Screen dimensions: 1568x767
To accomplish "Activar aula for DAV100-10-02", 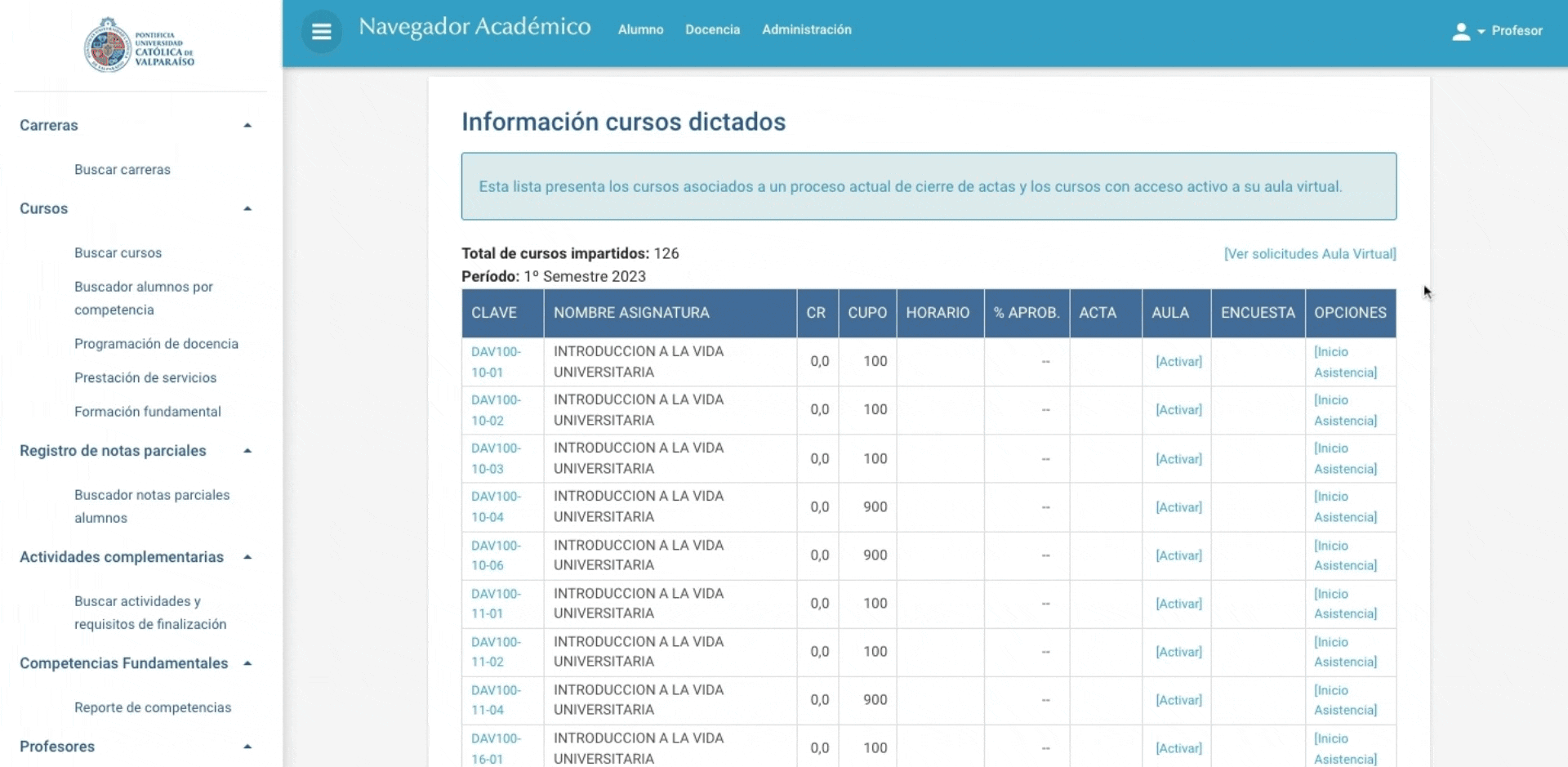I will coord(1178,410).
